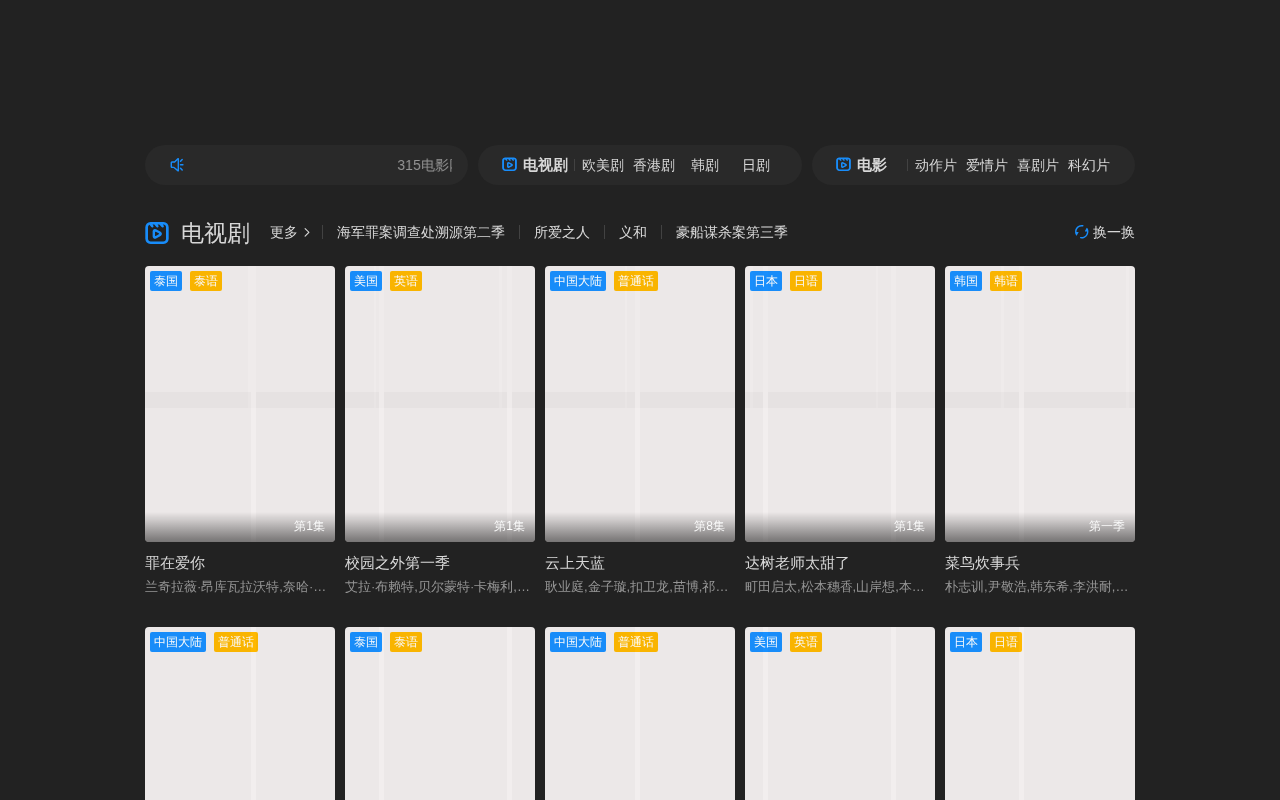Open 海军罪案调查处溯源第二季 link
Image resolution: width=1280 pixels, height=800 pixels.
421,232
